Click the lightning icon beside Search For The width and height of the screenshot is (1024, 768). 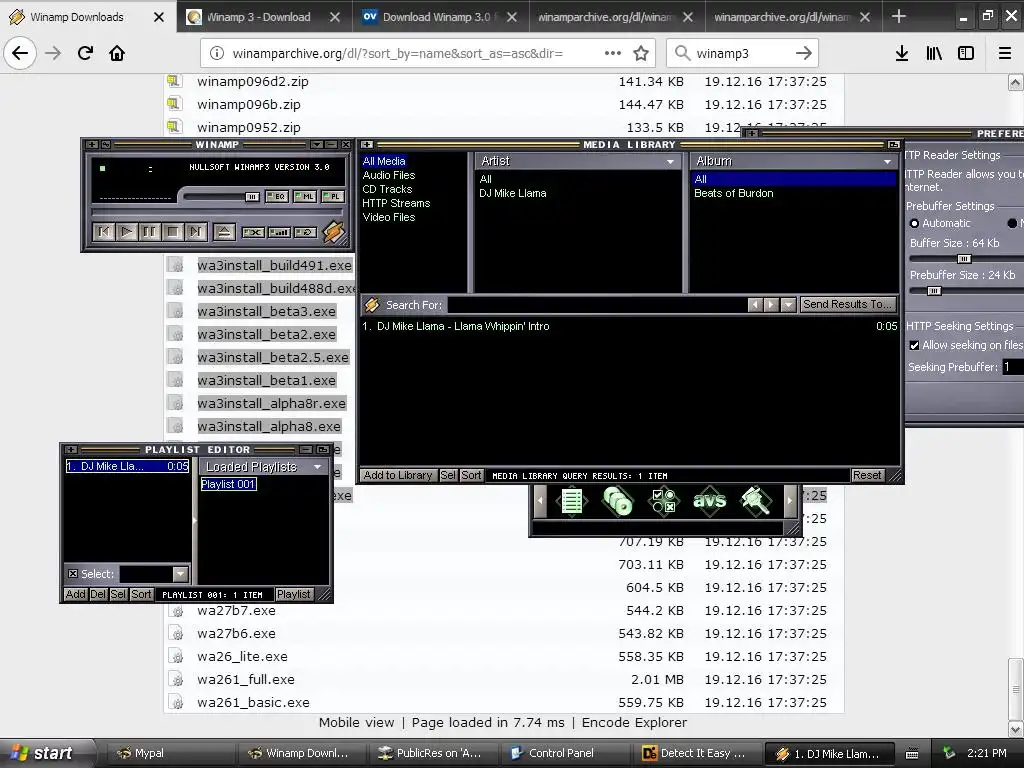coord(372,305)
